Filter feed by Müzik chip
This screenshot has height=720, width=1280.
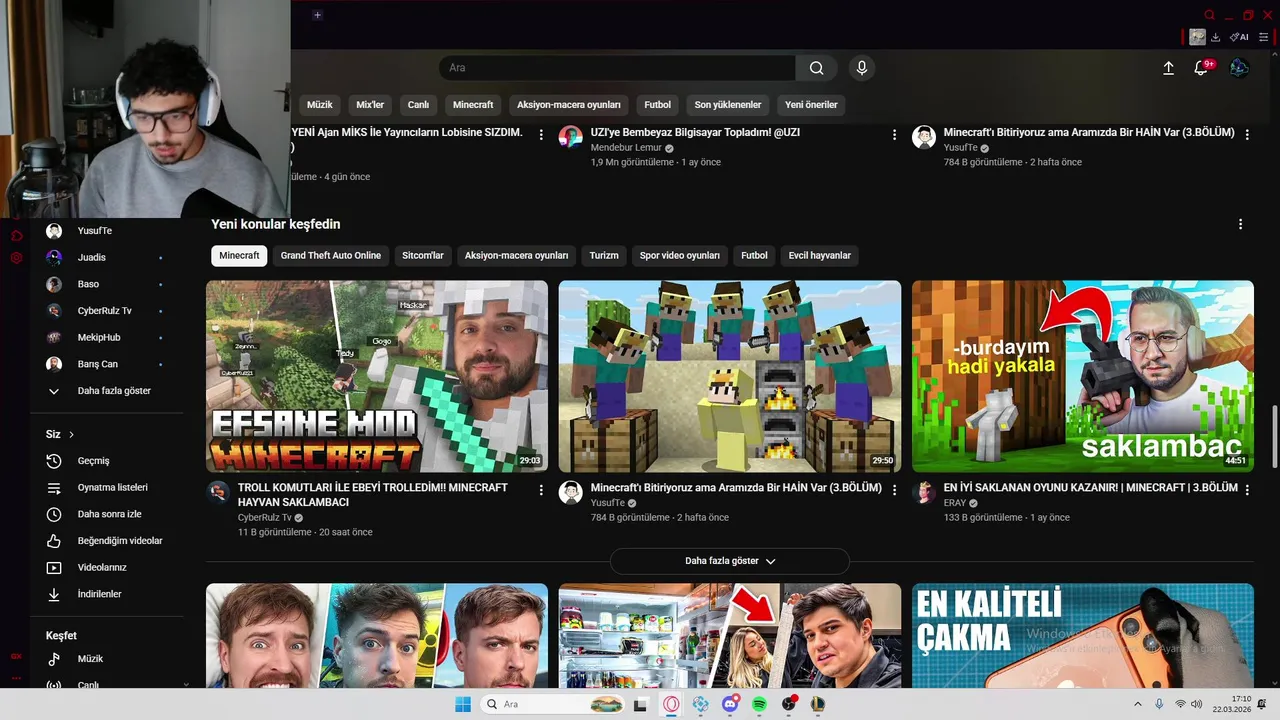point(320,105)
